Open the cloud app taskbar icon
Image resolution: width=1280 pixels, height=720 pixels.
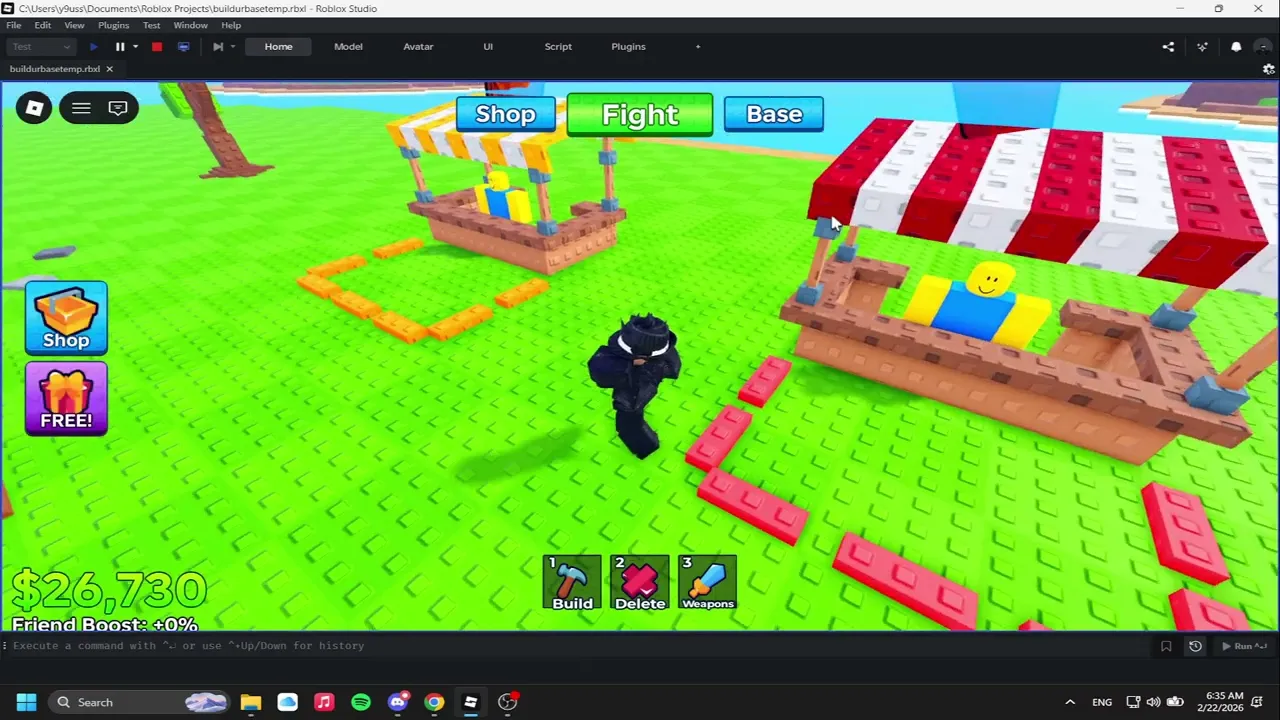coord(287,702)
